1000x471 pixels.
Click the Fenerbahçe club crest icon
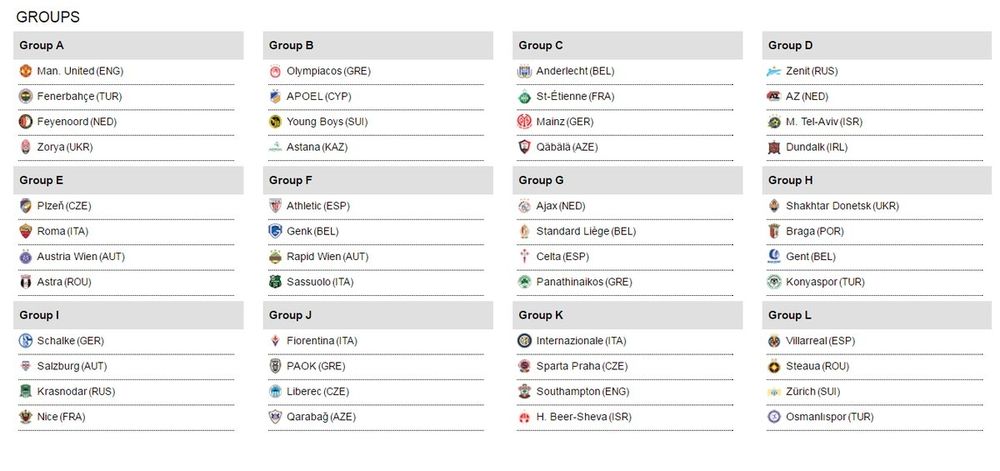coord(26,96)
